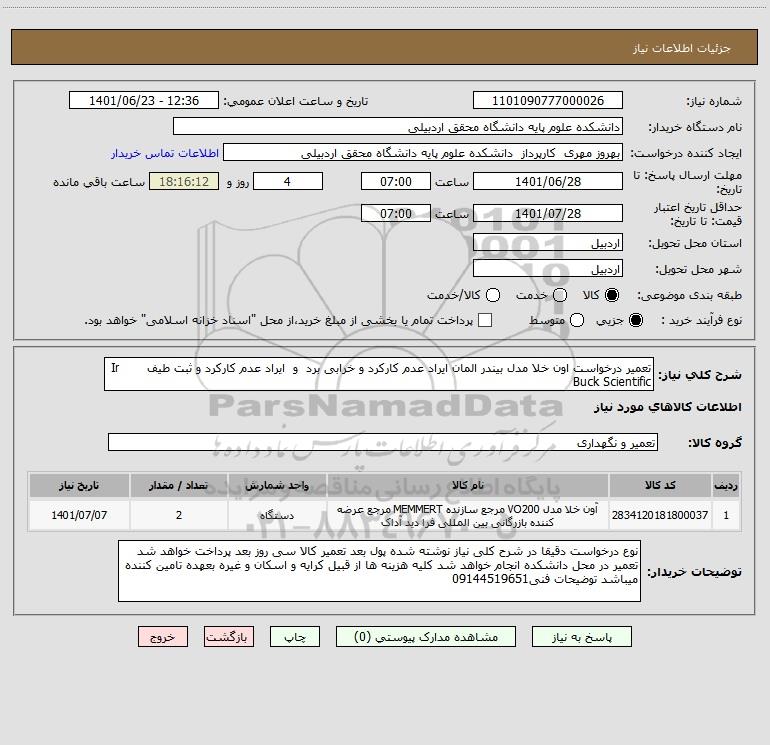Viewport: 770px width, 745px height.
Task: Click the 'چاپ' print button
Action: 295,637
